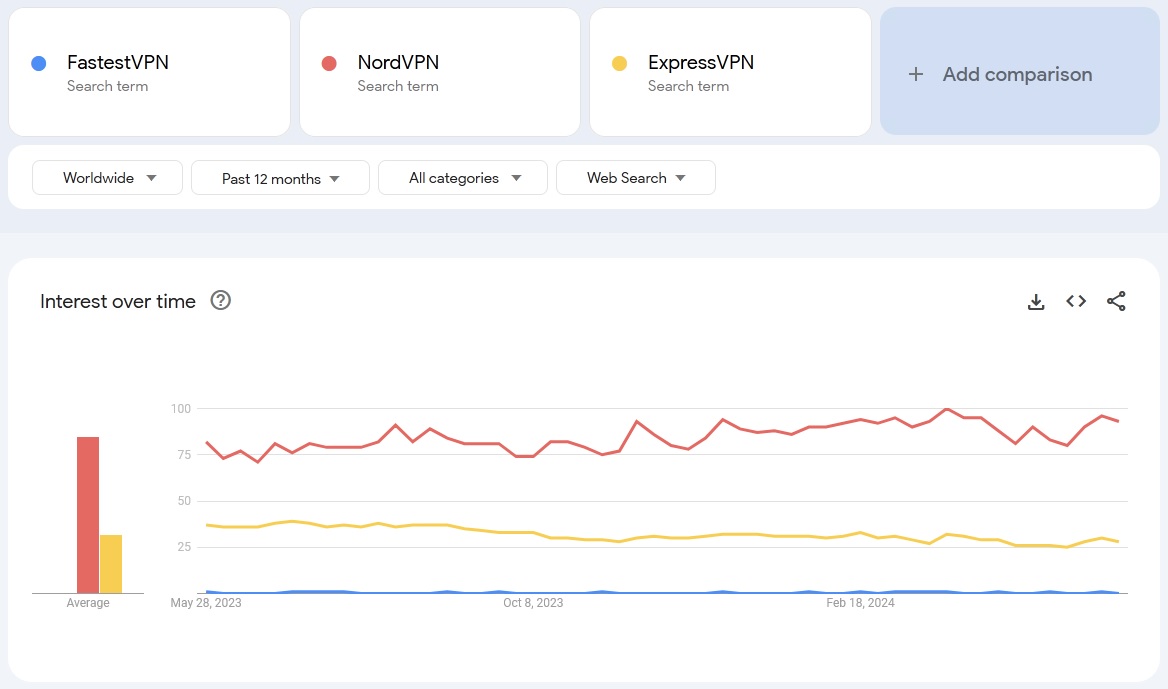This screenshot has height=689, width=1168.
Task: Click 'Search term' under ExpressVPN
Action: pos(688,86)
